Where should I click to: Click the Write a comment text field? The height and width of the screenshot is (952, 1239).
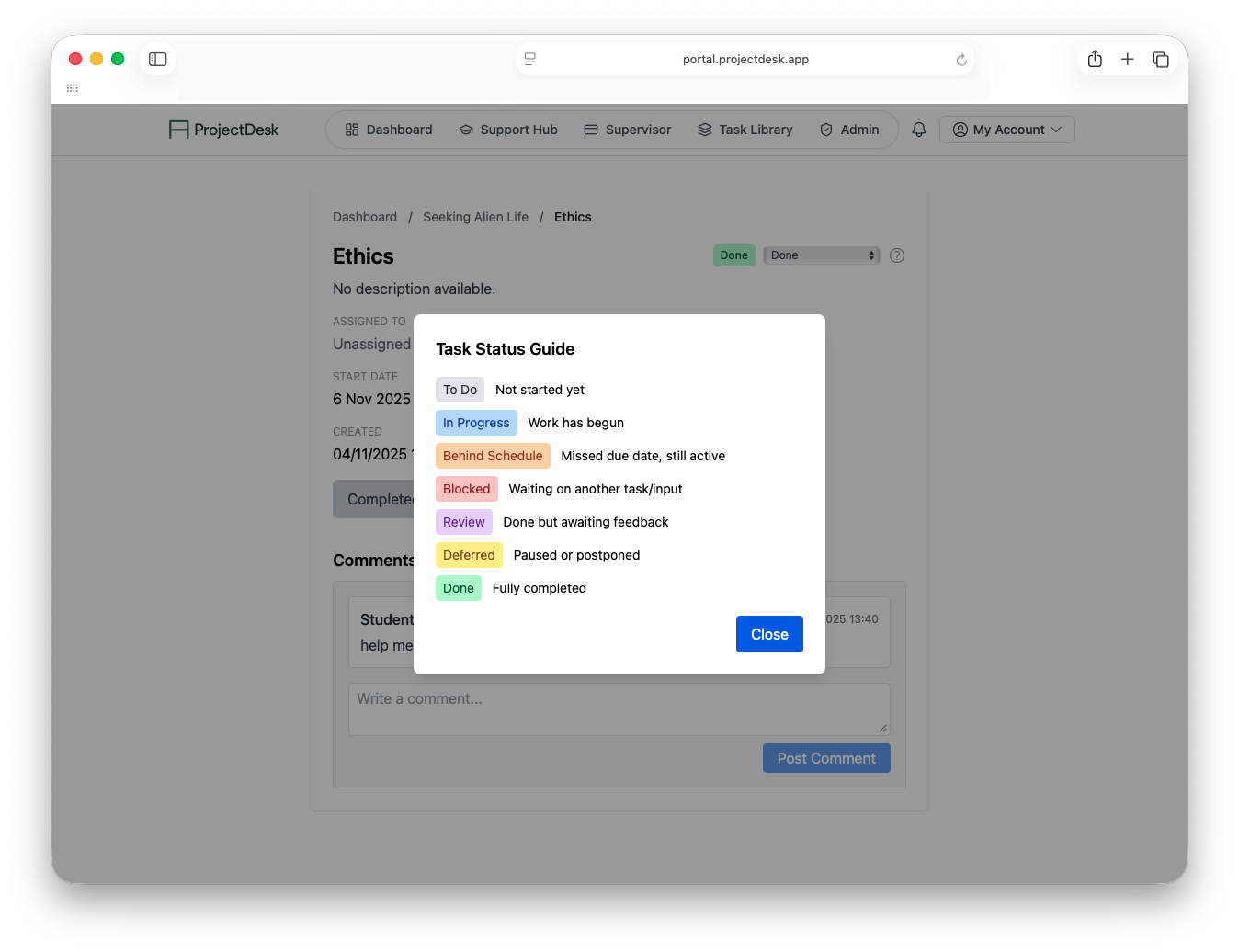[x=619, y=708]
